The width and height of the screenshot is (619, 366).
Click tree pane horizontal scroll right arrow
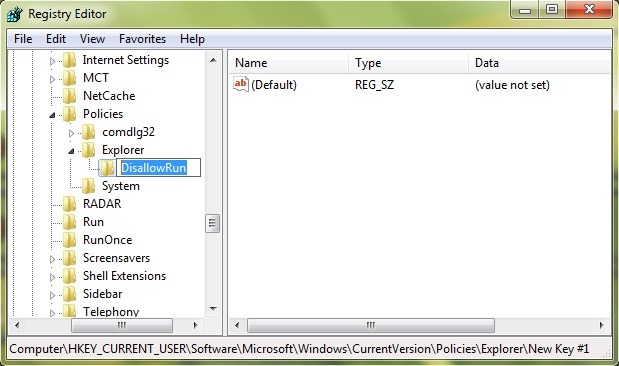point(195,326)
